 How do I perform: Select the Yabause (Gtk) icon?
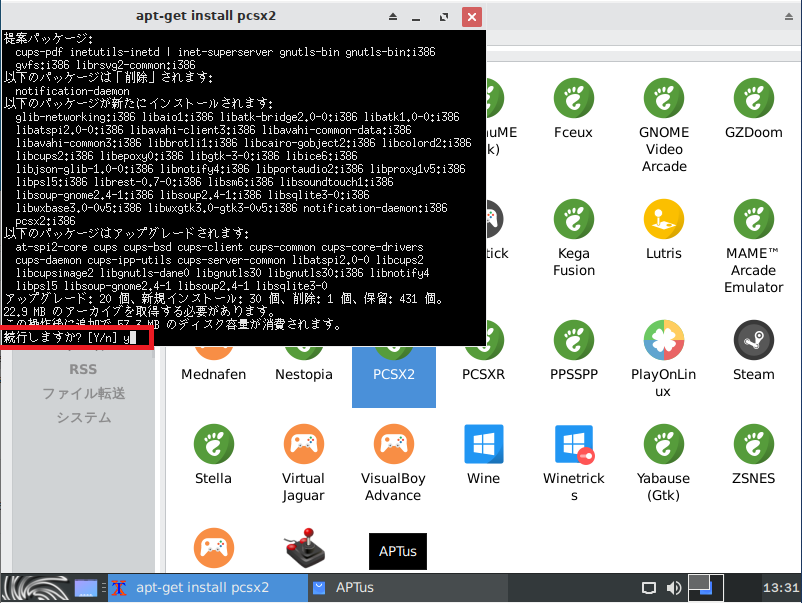coord(663,444)
